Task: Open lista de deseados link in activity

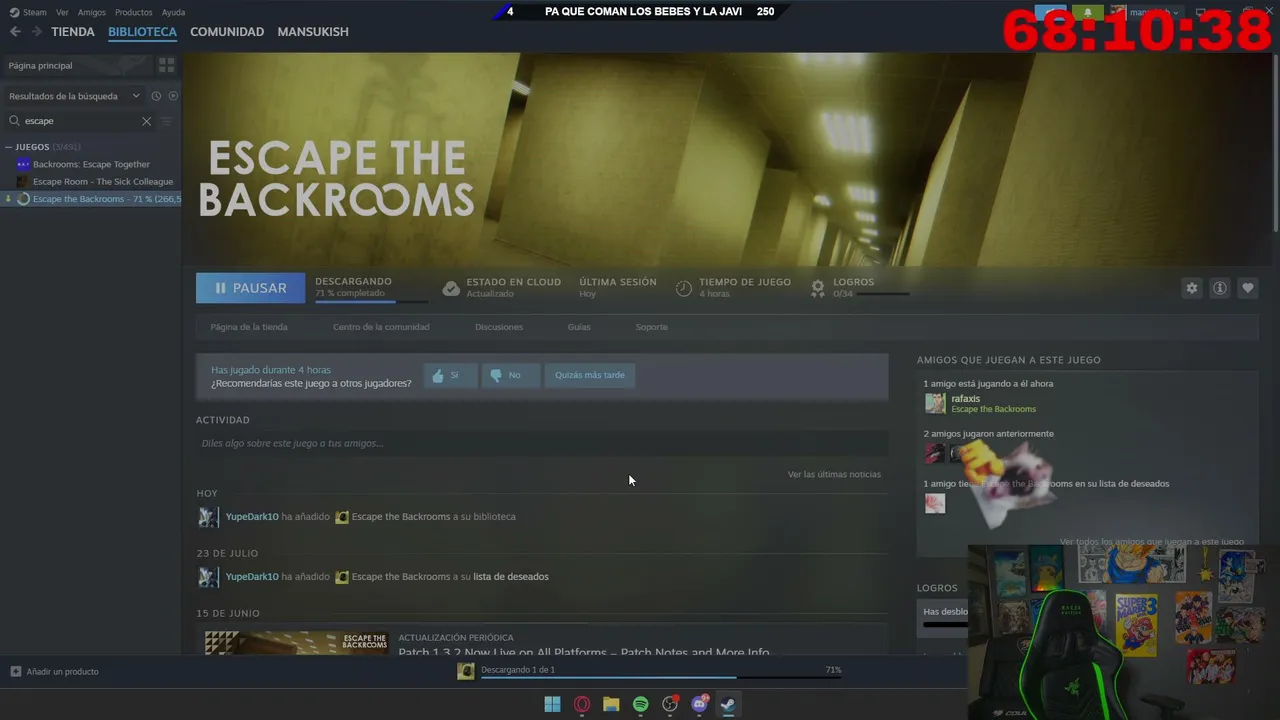Action: point(511,577)
